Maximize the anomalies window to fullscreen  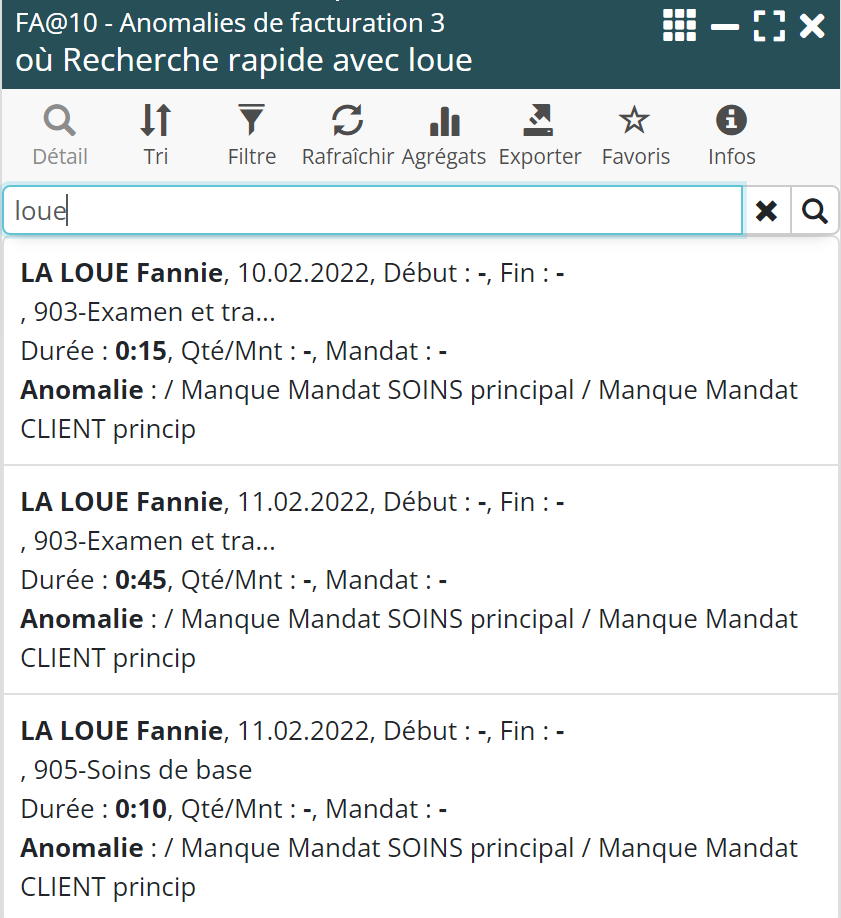(768, 26)
